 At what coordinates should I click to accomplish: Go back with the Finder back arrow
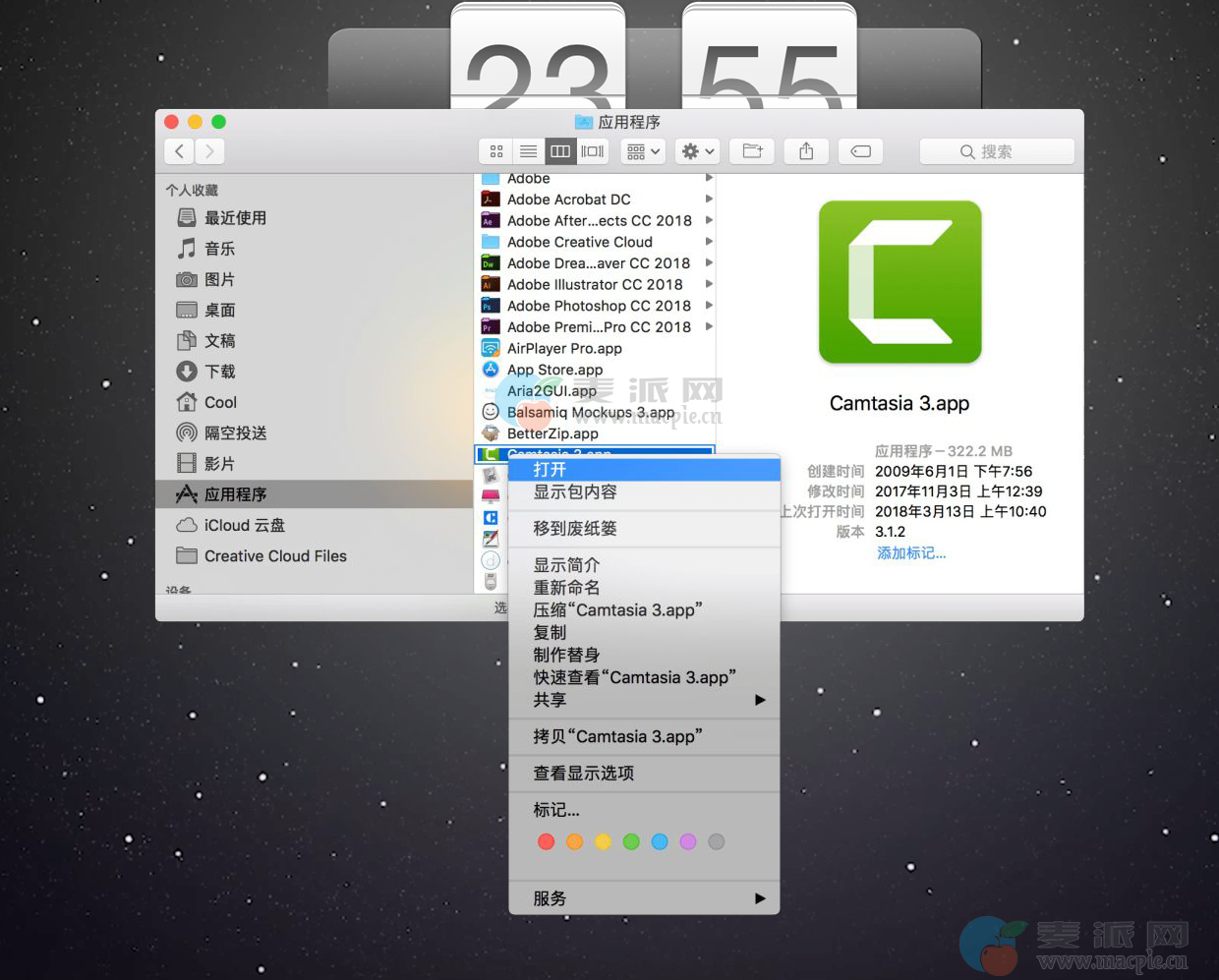(179, 151)
